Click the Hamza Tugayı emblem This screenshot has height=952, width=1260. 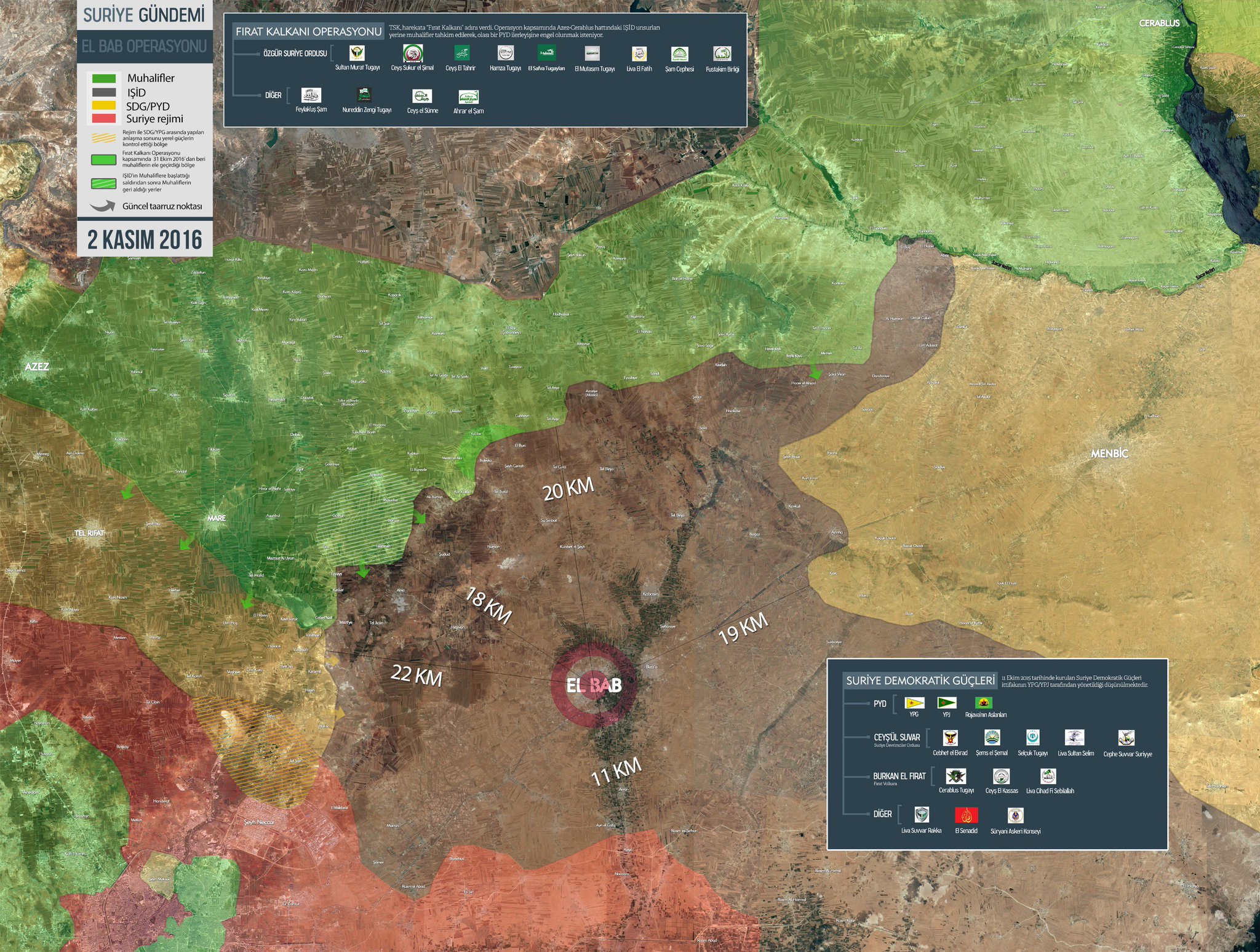click(505, 53)
